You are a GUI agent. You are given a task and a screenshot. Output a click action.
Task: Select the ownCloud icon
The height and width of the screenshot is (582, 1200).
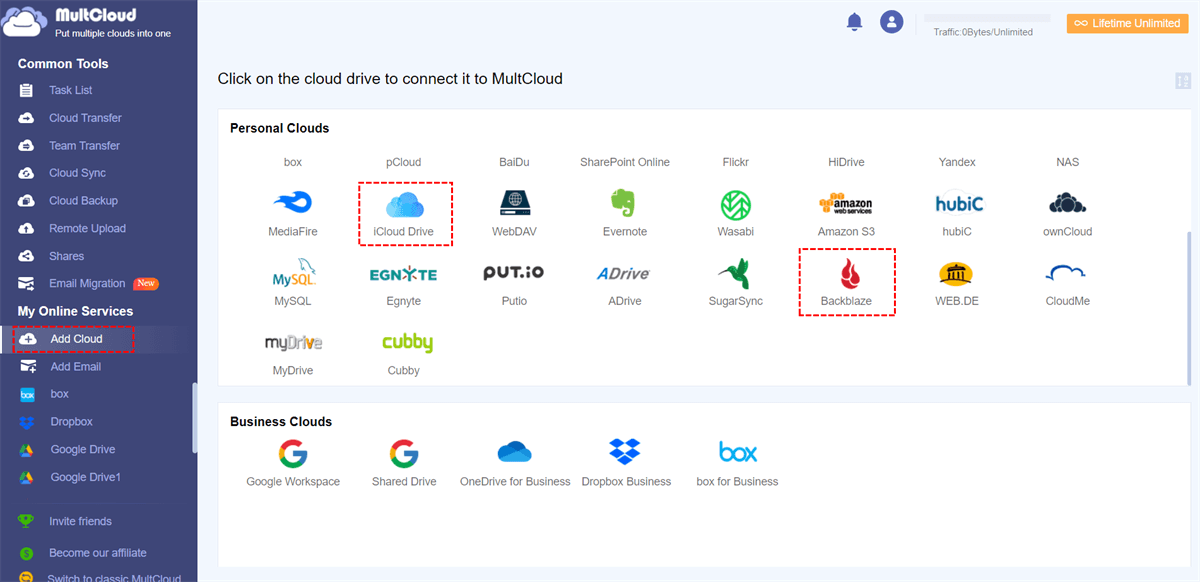pos(1067,204)
